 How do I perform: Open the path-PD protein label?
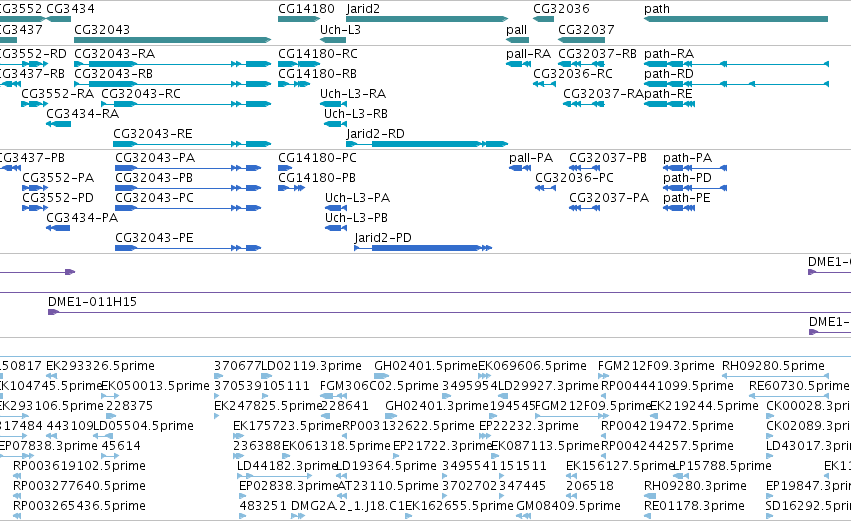[687, 178]
